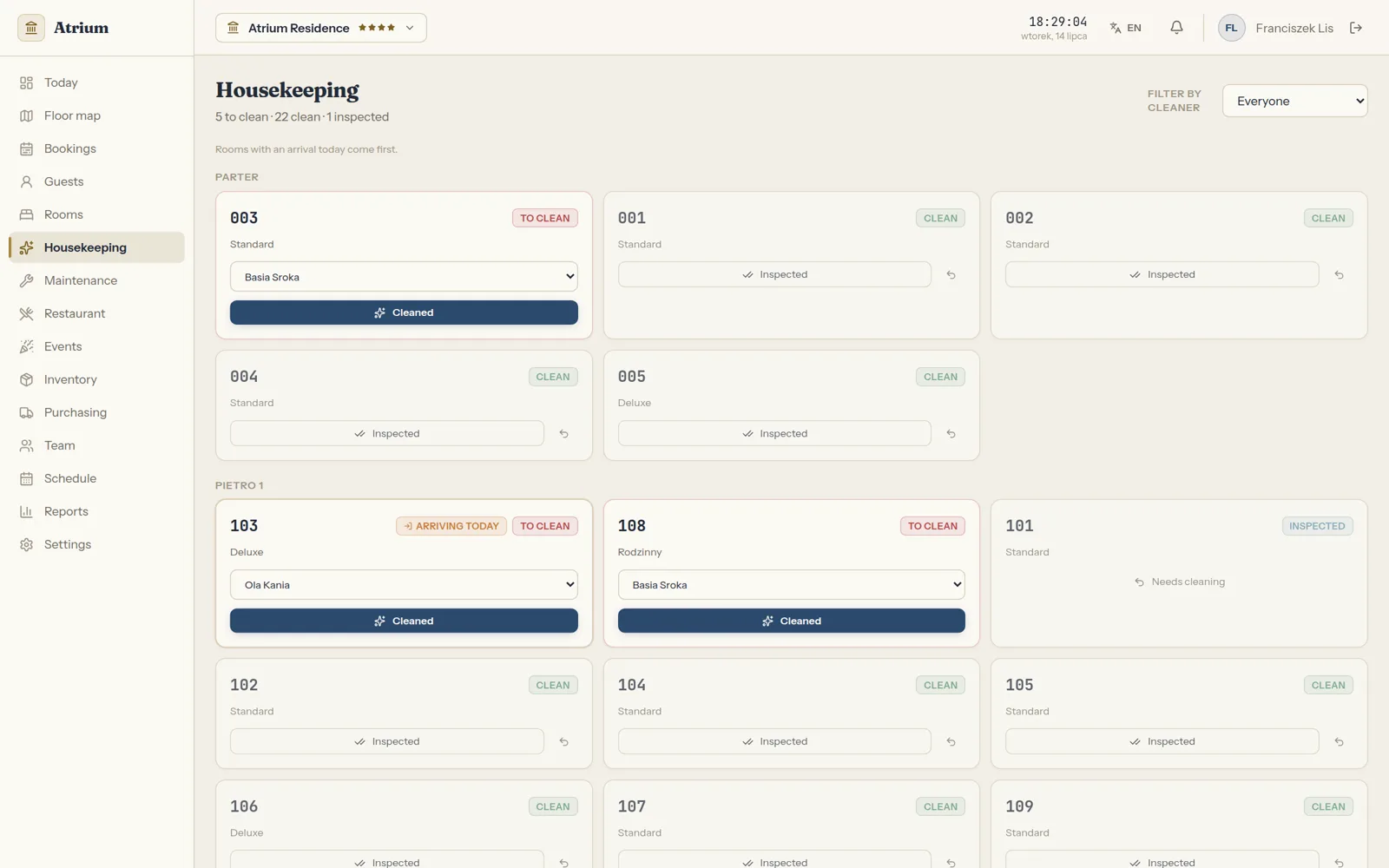Click the undo arrow on room 104

[x=951, y=742]
